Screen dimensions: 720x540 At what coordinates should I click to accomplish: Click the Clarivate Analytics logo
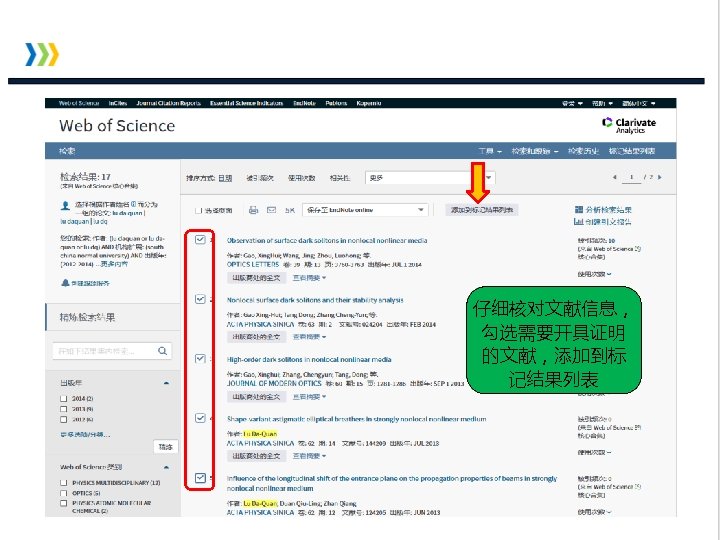(x=629, y=125)
